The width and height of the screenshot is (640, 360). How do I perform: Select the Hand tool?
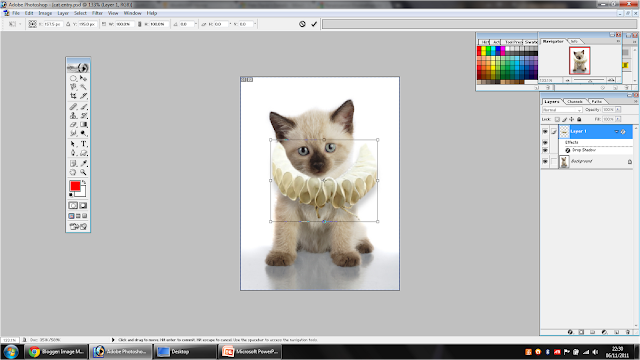(73, 172)
